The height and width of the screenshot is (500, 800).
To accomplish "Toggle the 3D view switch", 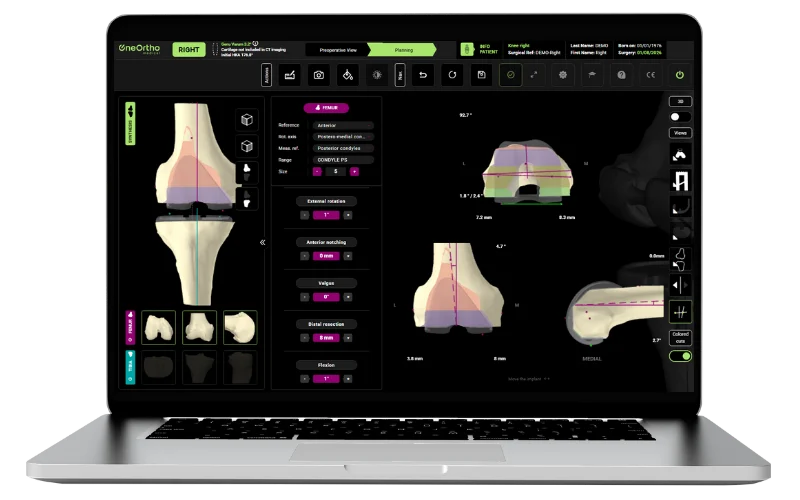I will 680,117.
